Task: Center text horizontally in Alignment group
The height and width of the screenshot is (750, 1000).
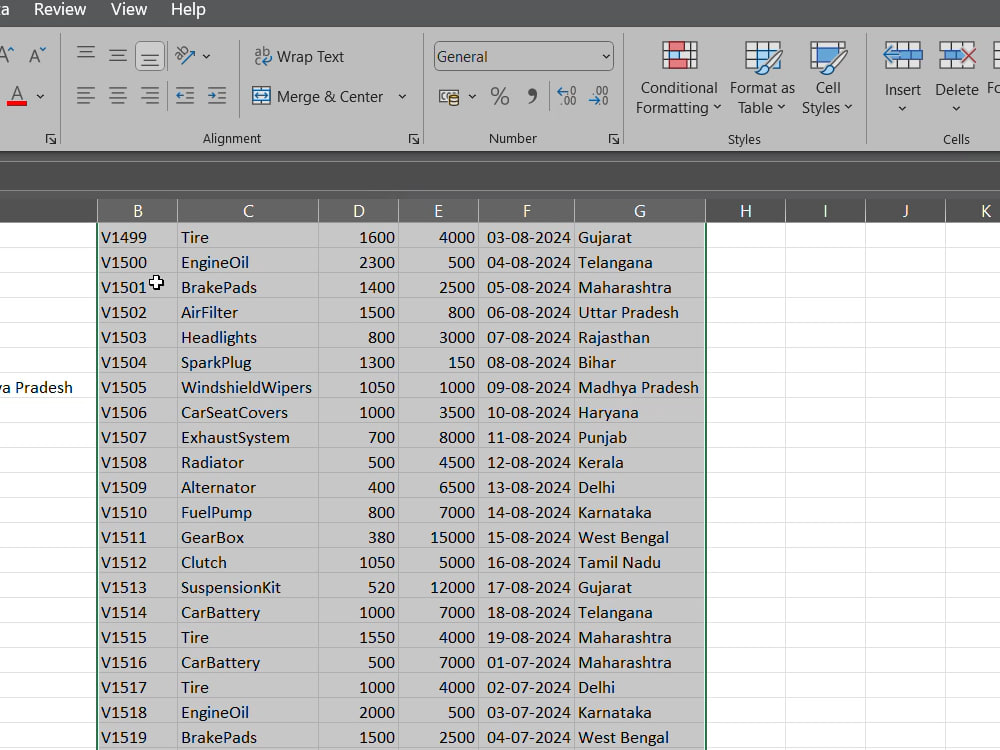Action: pos(117,96)
